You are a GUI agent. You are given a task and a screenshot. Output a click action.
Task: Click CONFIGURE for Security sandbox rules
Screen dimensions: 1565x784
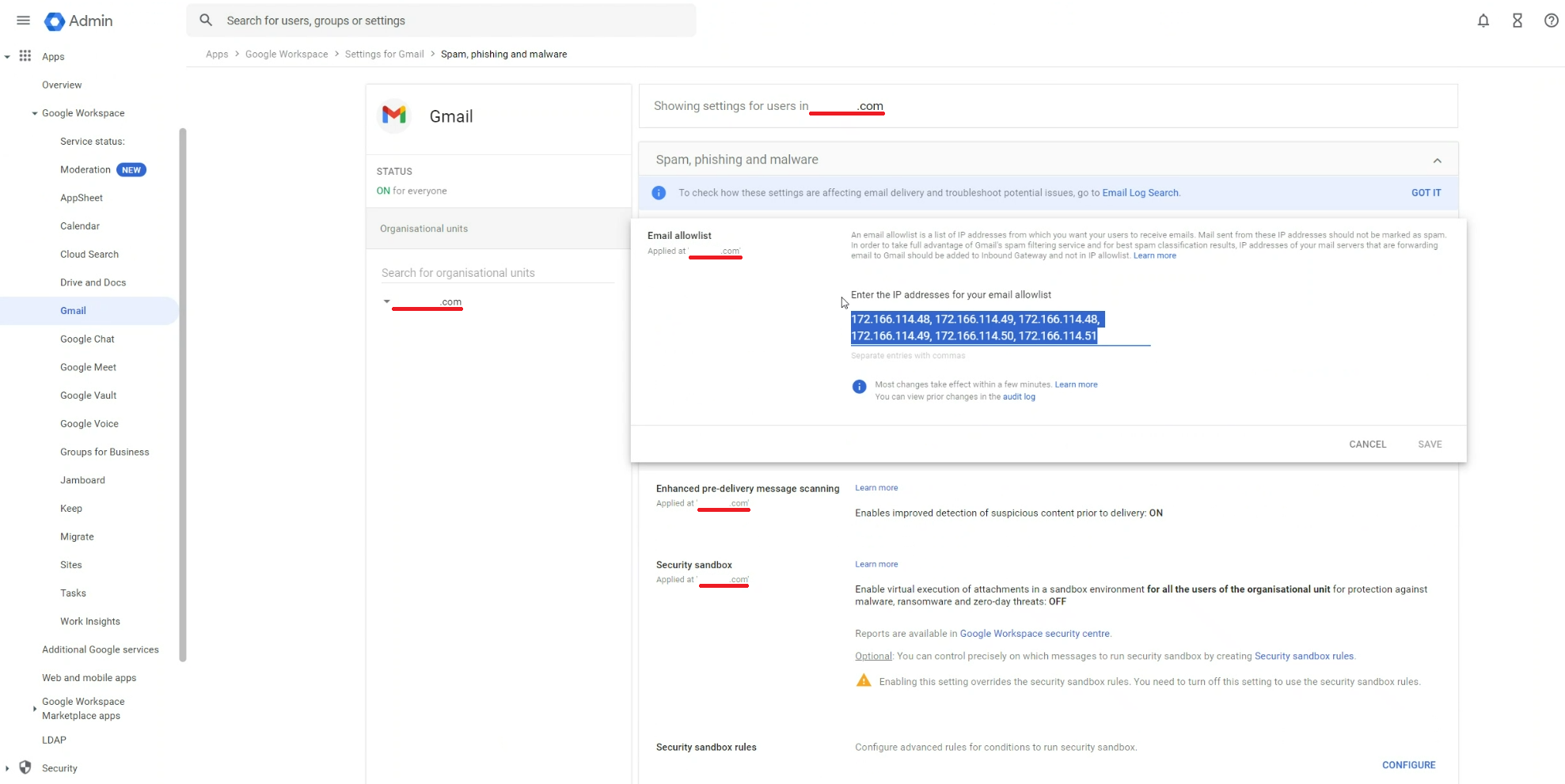click(1408, 765)
